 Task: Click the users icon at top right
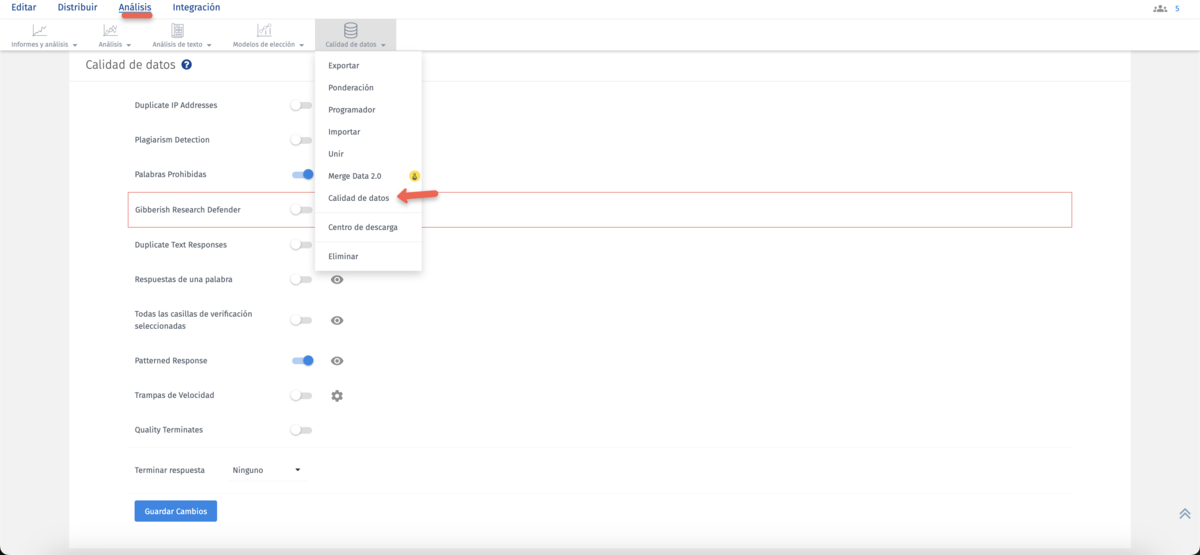[1160, 8]
